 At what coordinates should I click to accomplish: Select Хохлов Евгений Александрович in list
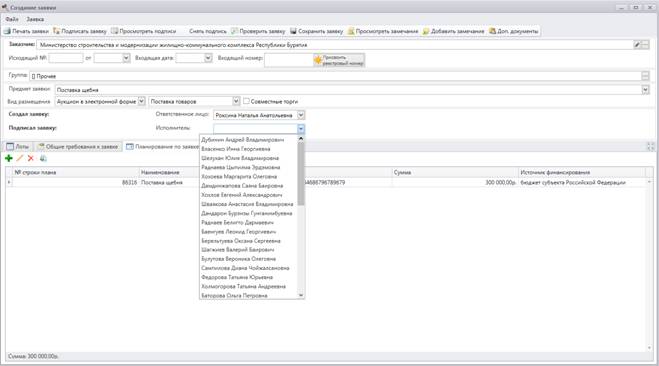248,195
